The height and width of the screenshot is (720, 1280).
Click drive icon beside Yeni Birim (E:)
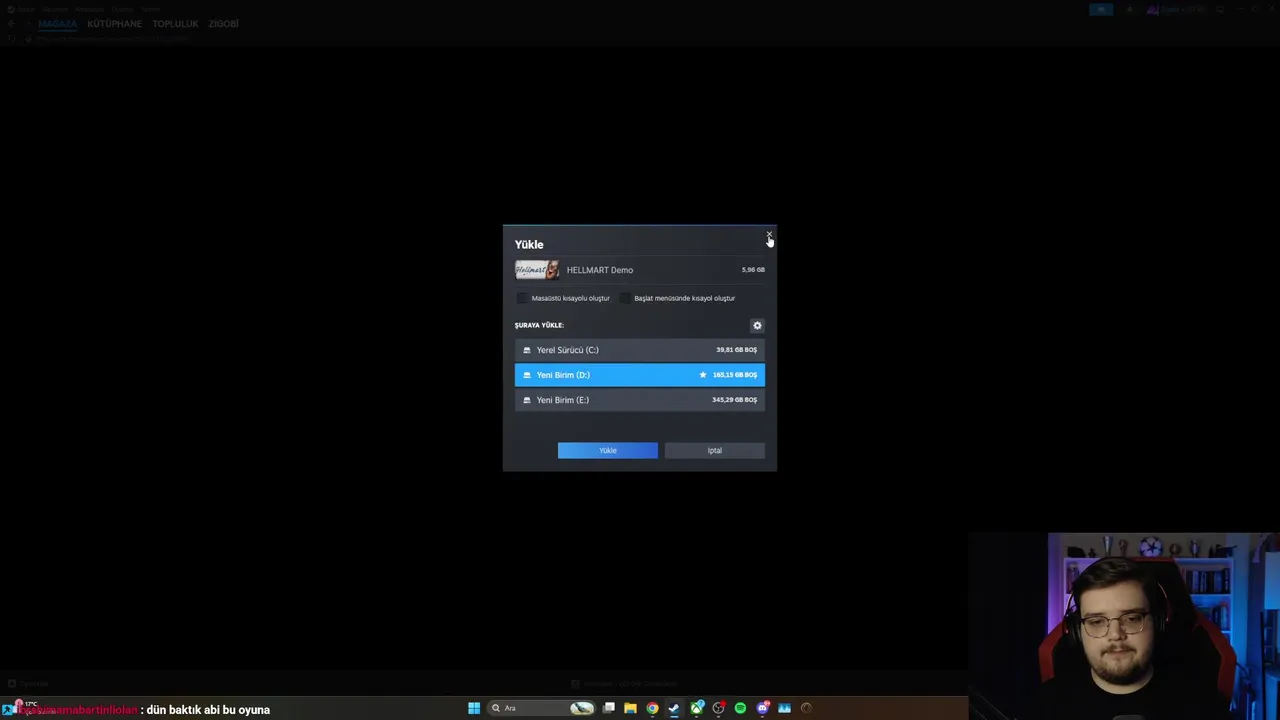pos(527,400)
